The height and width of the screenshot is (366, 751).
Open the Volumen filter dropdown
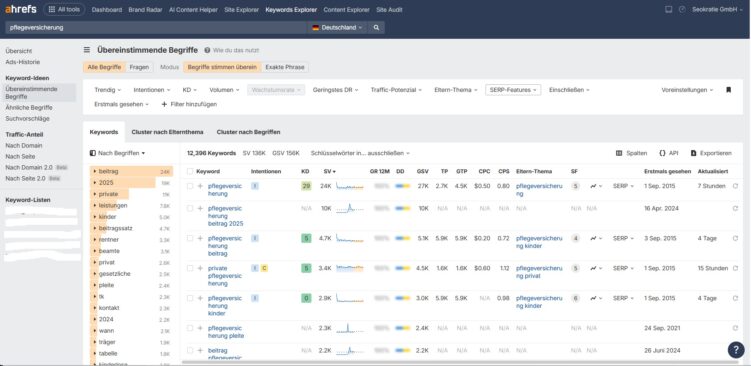pyautogui.click(x=224, y=90)
